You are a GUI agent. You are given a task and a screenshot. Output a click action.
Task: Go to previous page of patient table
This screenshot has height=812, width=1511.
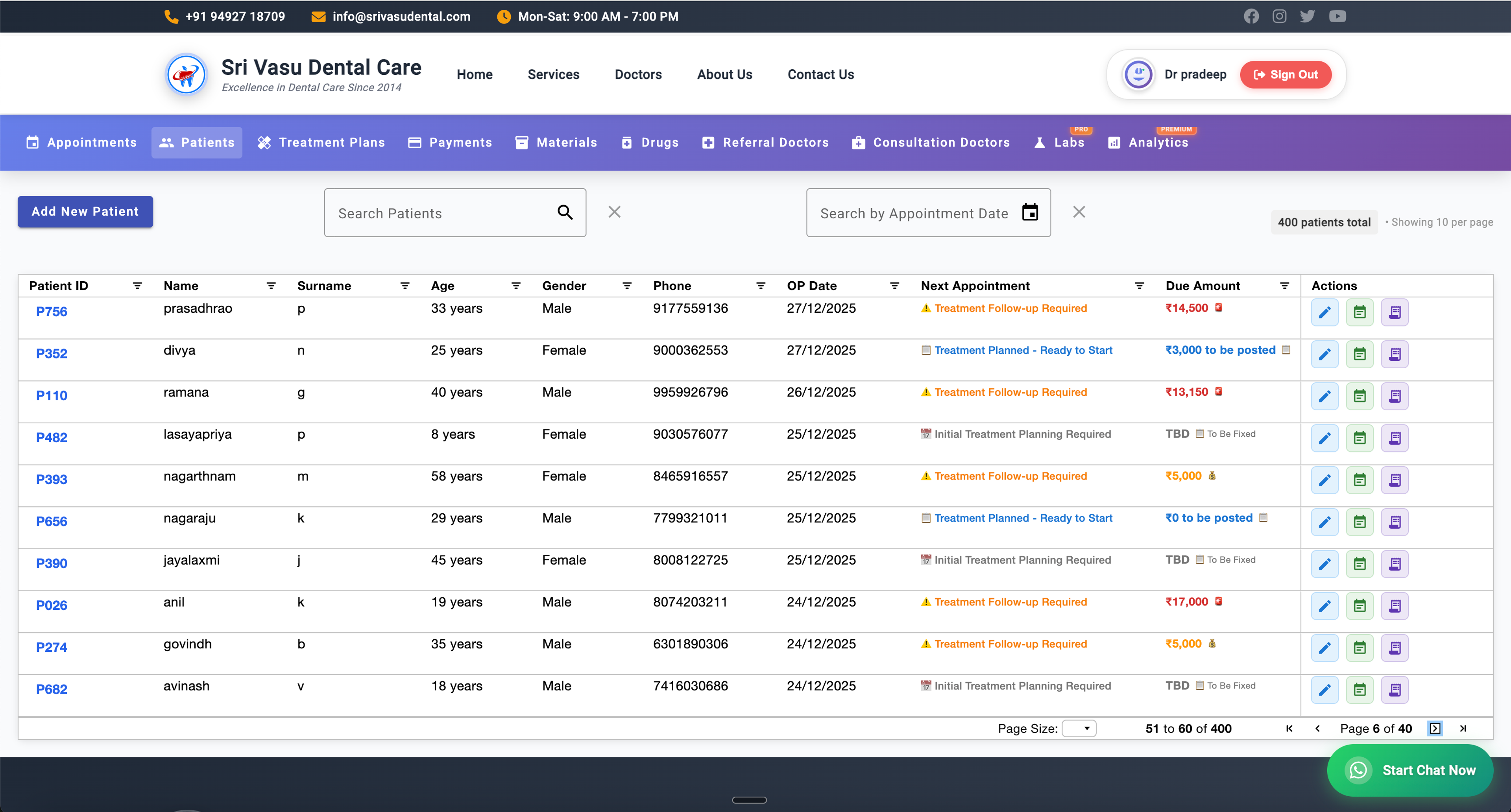coord(1317,728)
